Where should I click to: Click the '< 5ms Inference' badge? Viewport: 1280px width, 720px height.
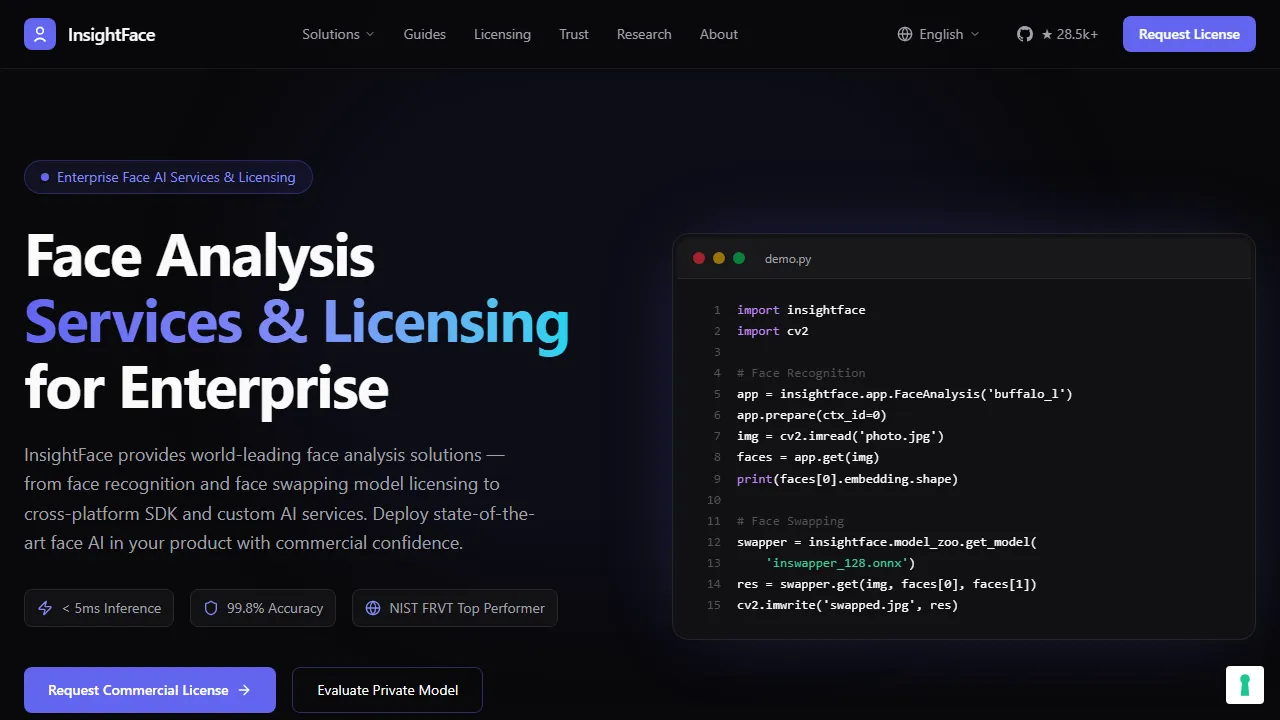coord(99,608)
